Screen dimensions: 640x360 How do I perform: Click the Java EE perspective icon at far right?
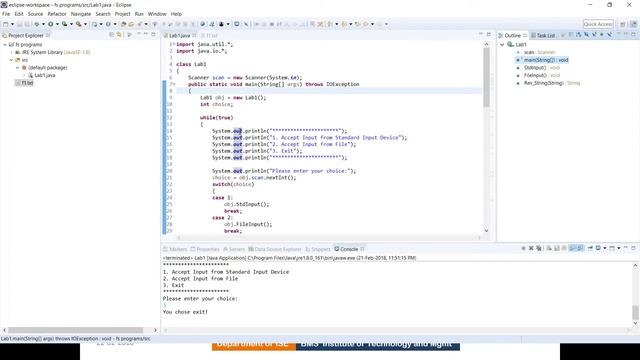click(x=633, y=24)
